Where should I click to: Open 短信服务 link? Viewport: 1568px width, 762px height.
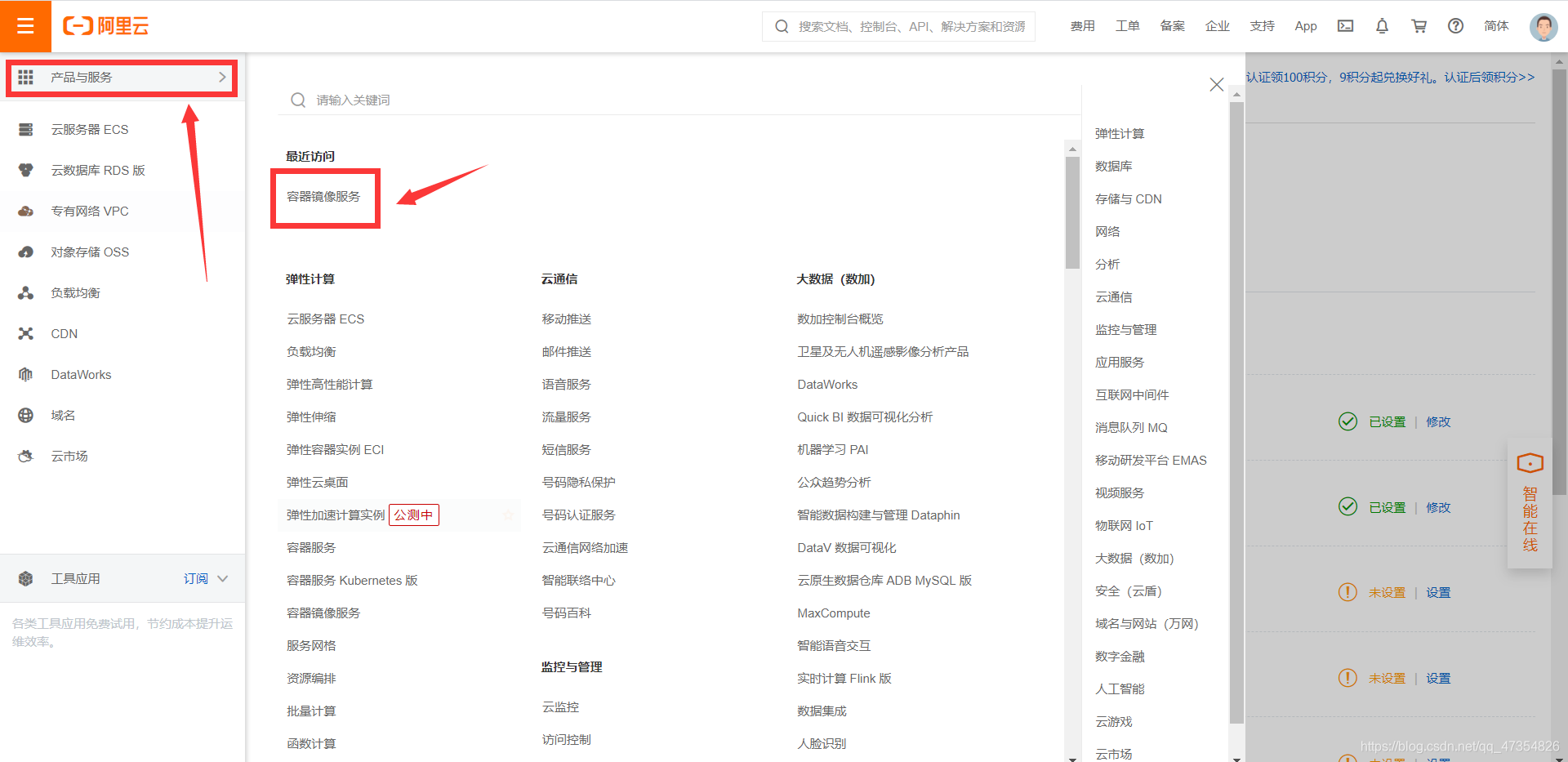pos(567,449)
